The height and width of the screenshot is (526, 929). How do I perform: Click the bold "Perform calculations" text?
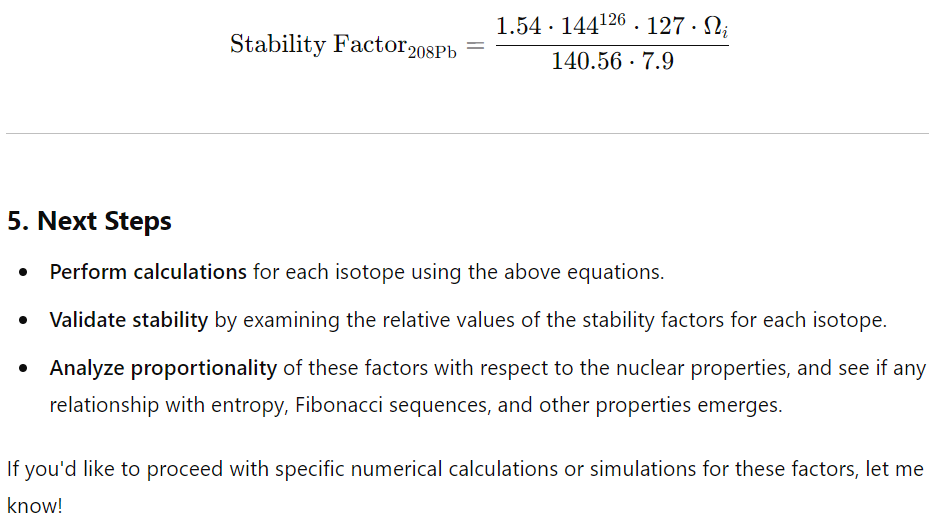point(148,272)
